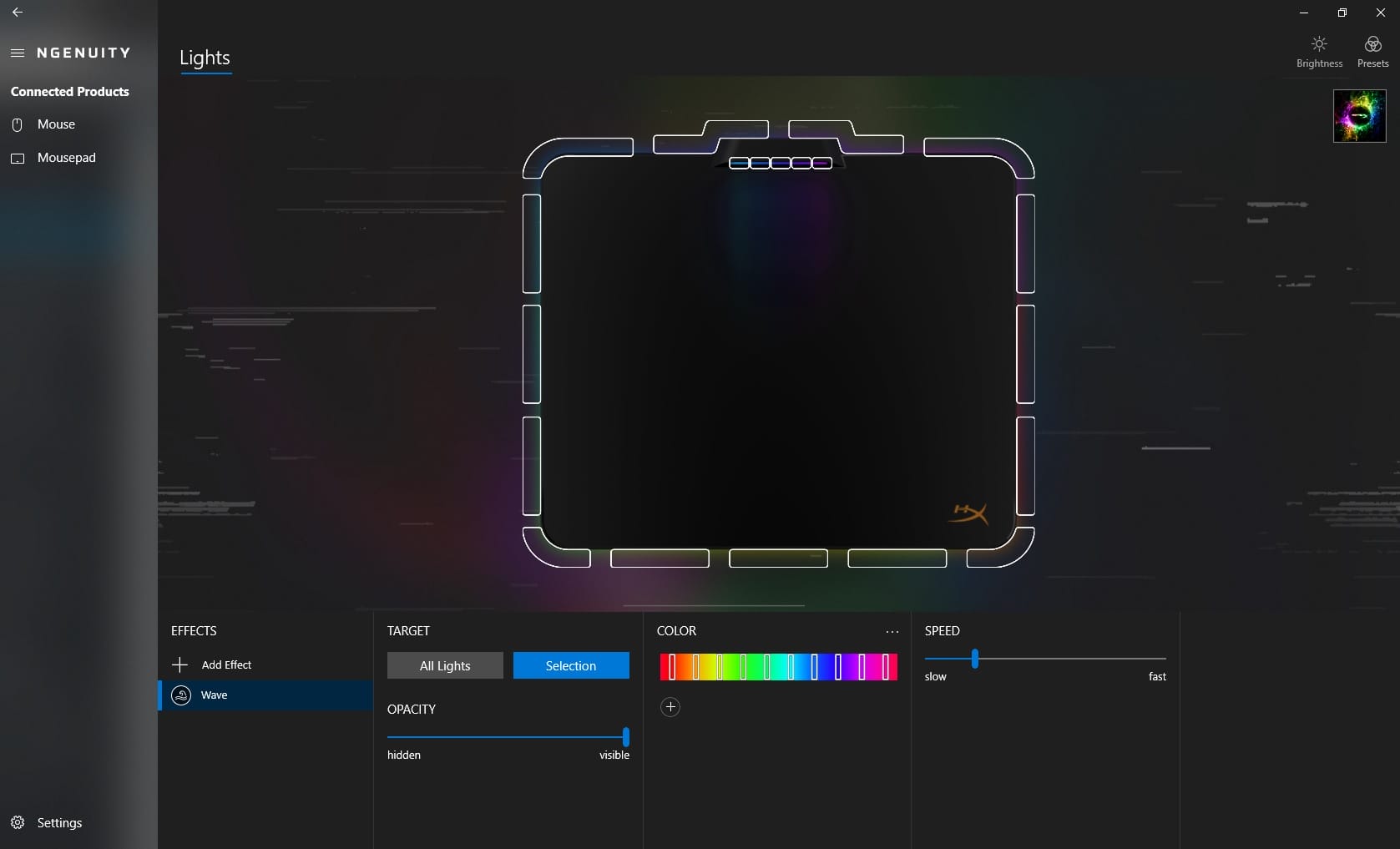The image size is (1400, 849).
Task: Select the Mousepad device
Action: click(66, 158)
